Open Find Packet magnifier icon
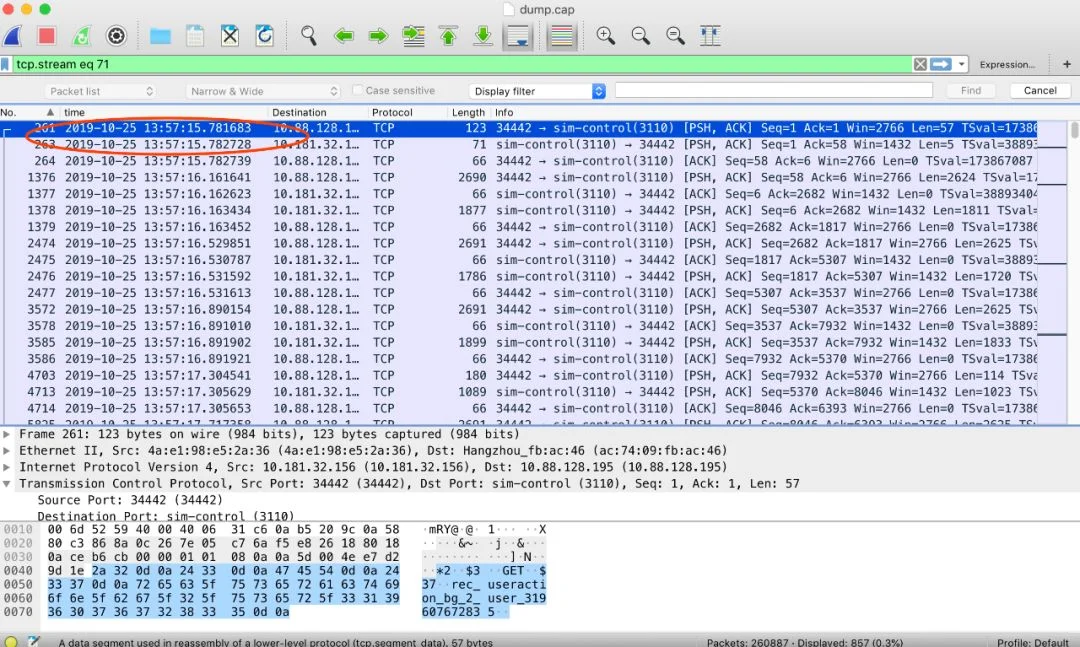The image size is (1080, 647). coord(309,36)
